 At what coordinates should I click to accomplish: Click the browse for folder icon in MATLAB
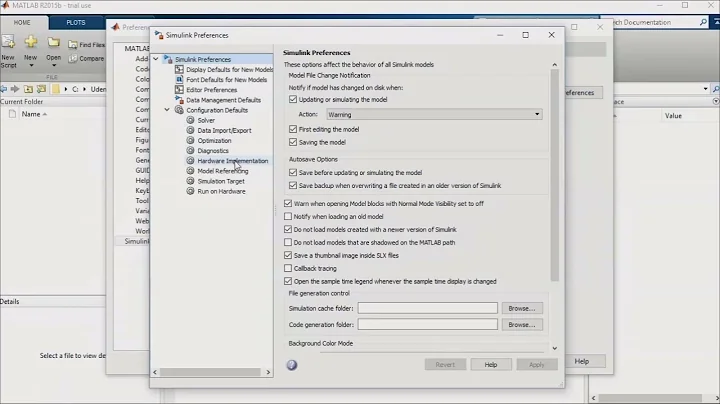pos(41,89)
